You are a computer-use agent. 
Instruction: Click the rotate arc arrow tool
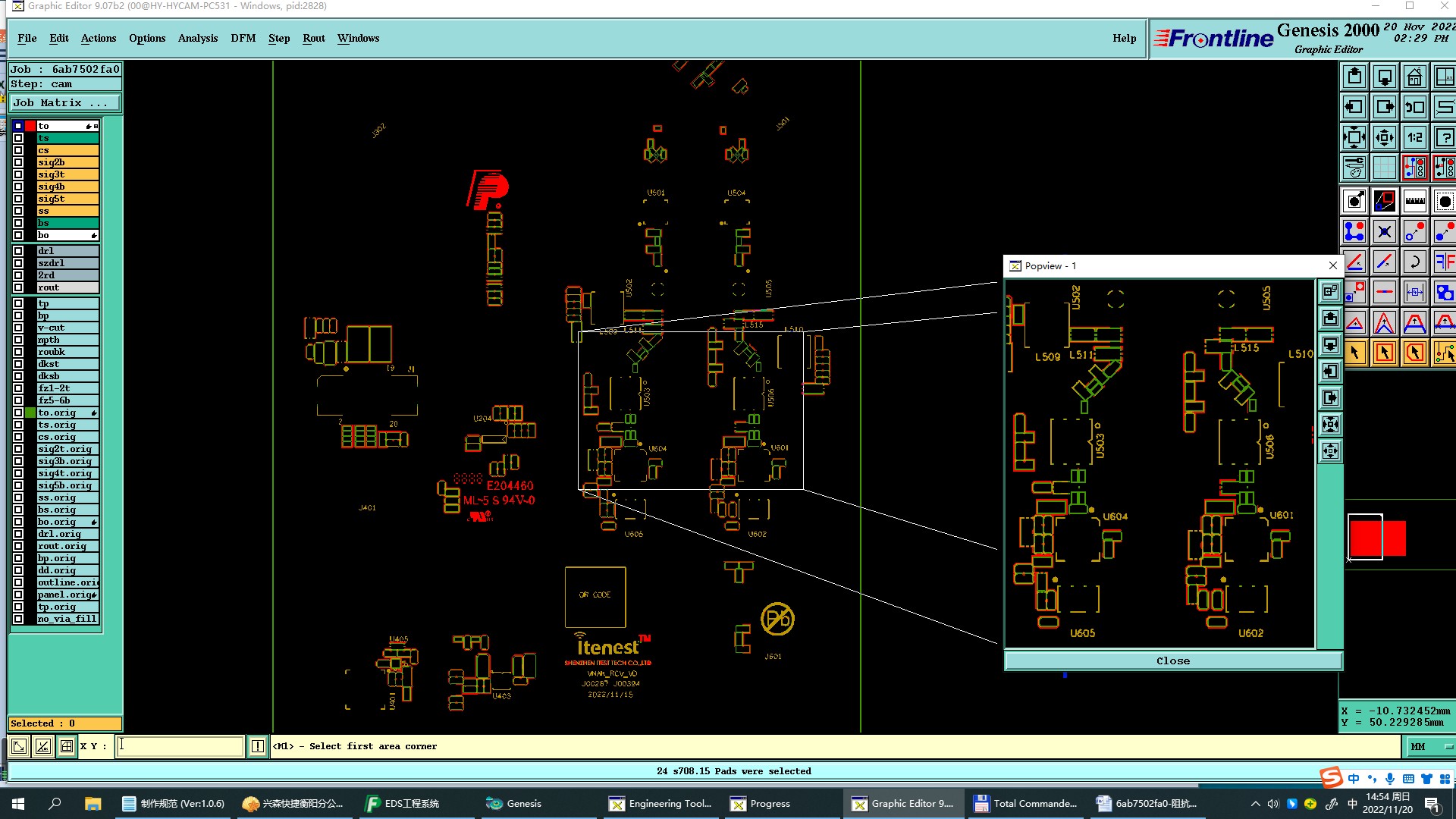1414,262
